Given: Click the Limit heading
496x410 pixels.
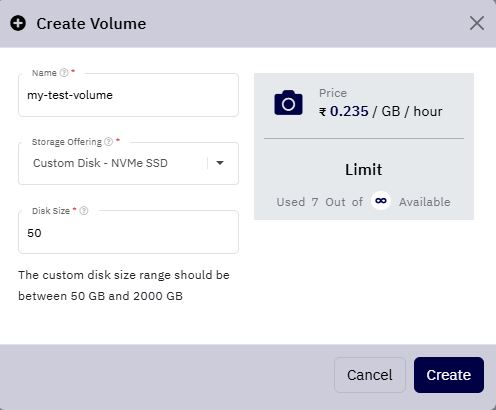Looking at the screenshot, I should (x=364, y=169).
